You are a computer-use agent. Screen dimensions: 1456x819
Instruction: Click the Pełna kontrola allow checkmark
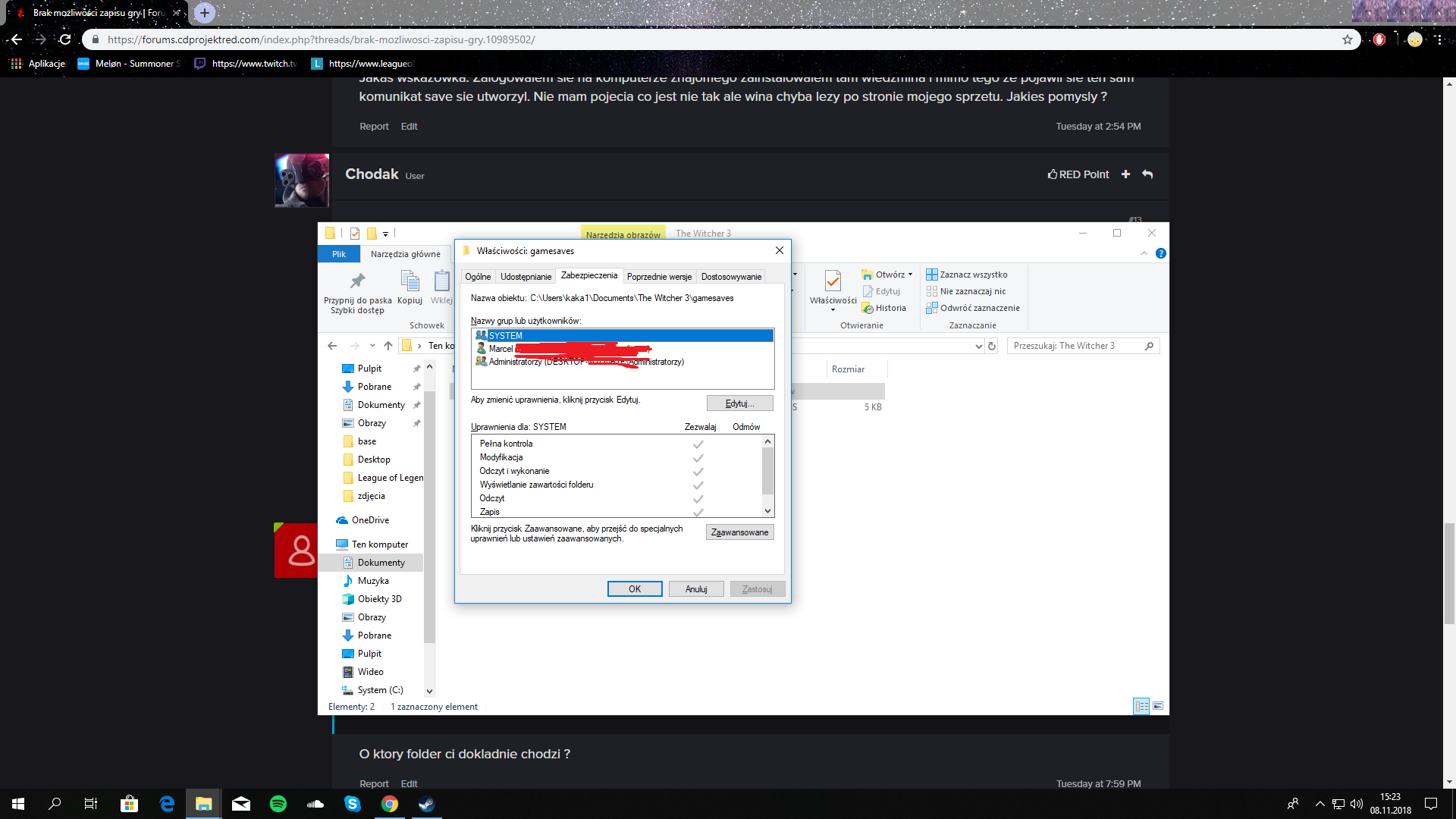point(698,444)
